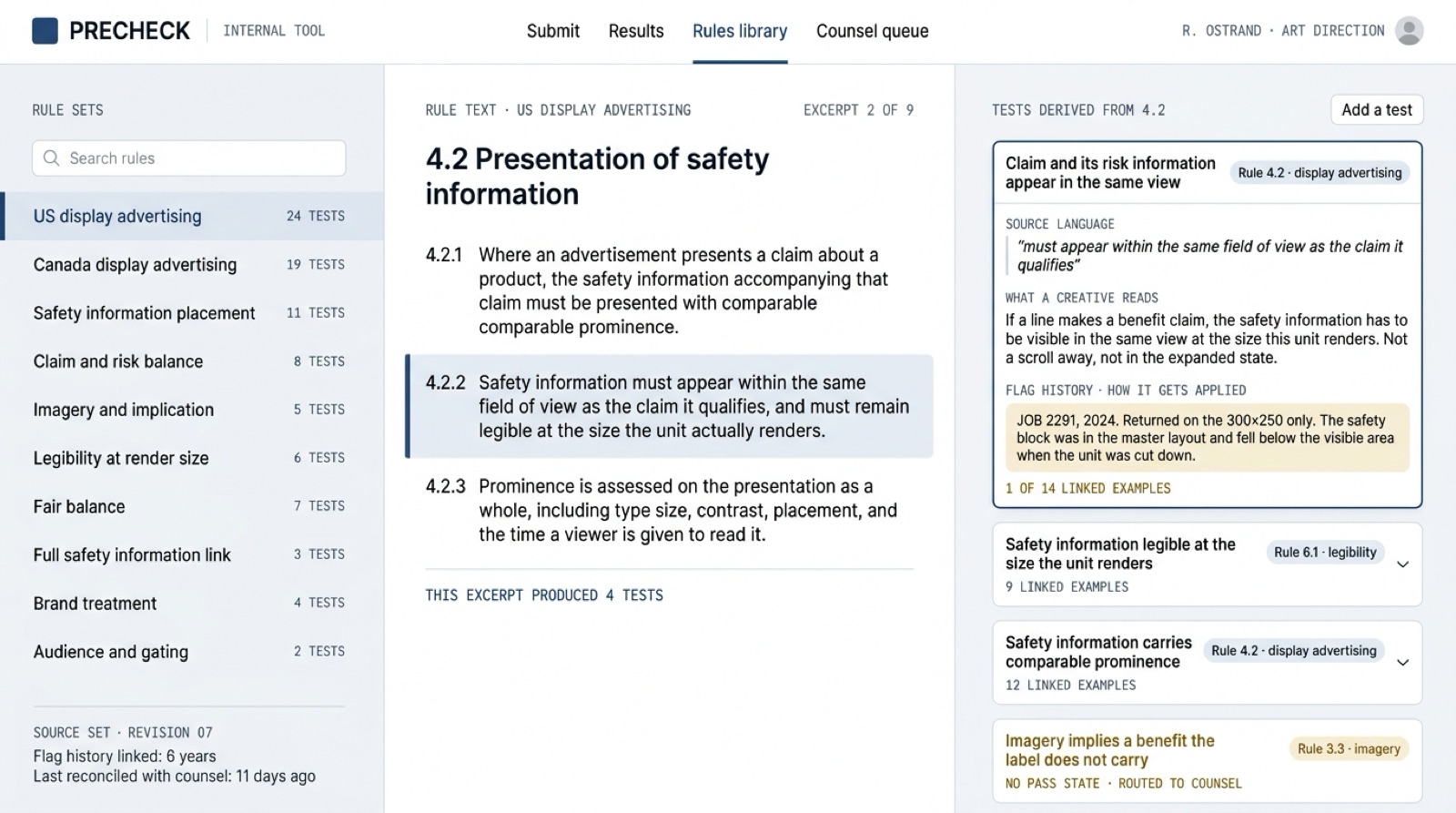
Task: Click 'SOURCE SET · REVISION 07' text
Action: [x=123, y=732]
